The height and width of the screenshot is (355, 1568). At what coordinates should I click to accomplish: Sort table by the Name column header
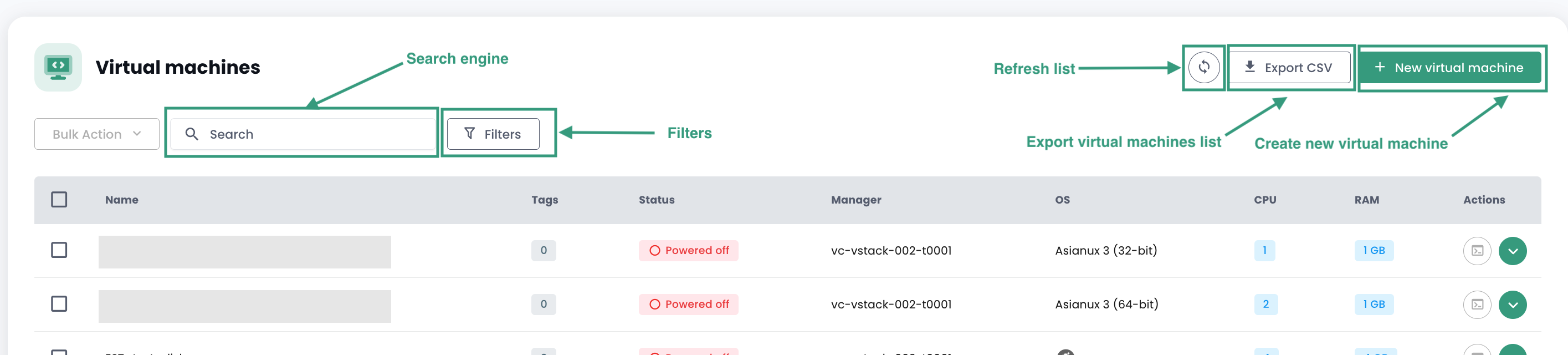point(122,200)
